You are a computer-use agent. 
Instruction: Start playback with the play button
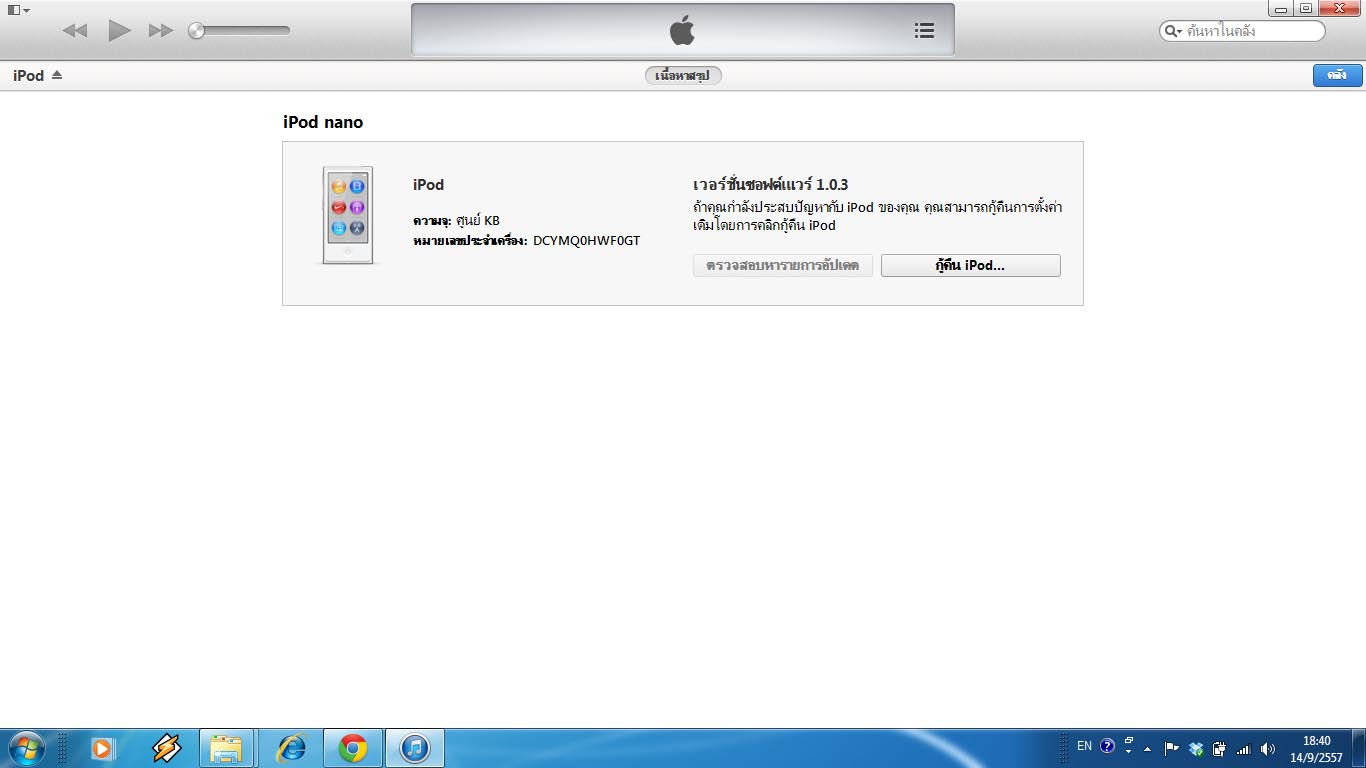120,30
